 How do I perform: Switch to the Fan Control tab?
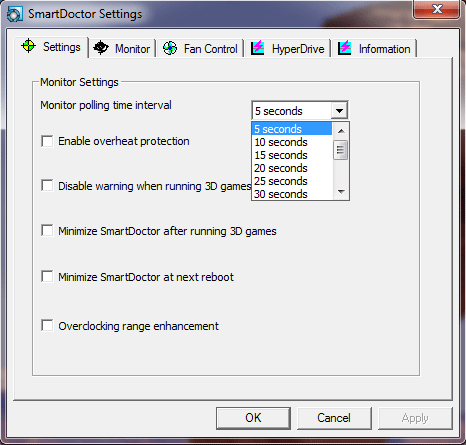point(200,49)
